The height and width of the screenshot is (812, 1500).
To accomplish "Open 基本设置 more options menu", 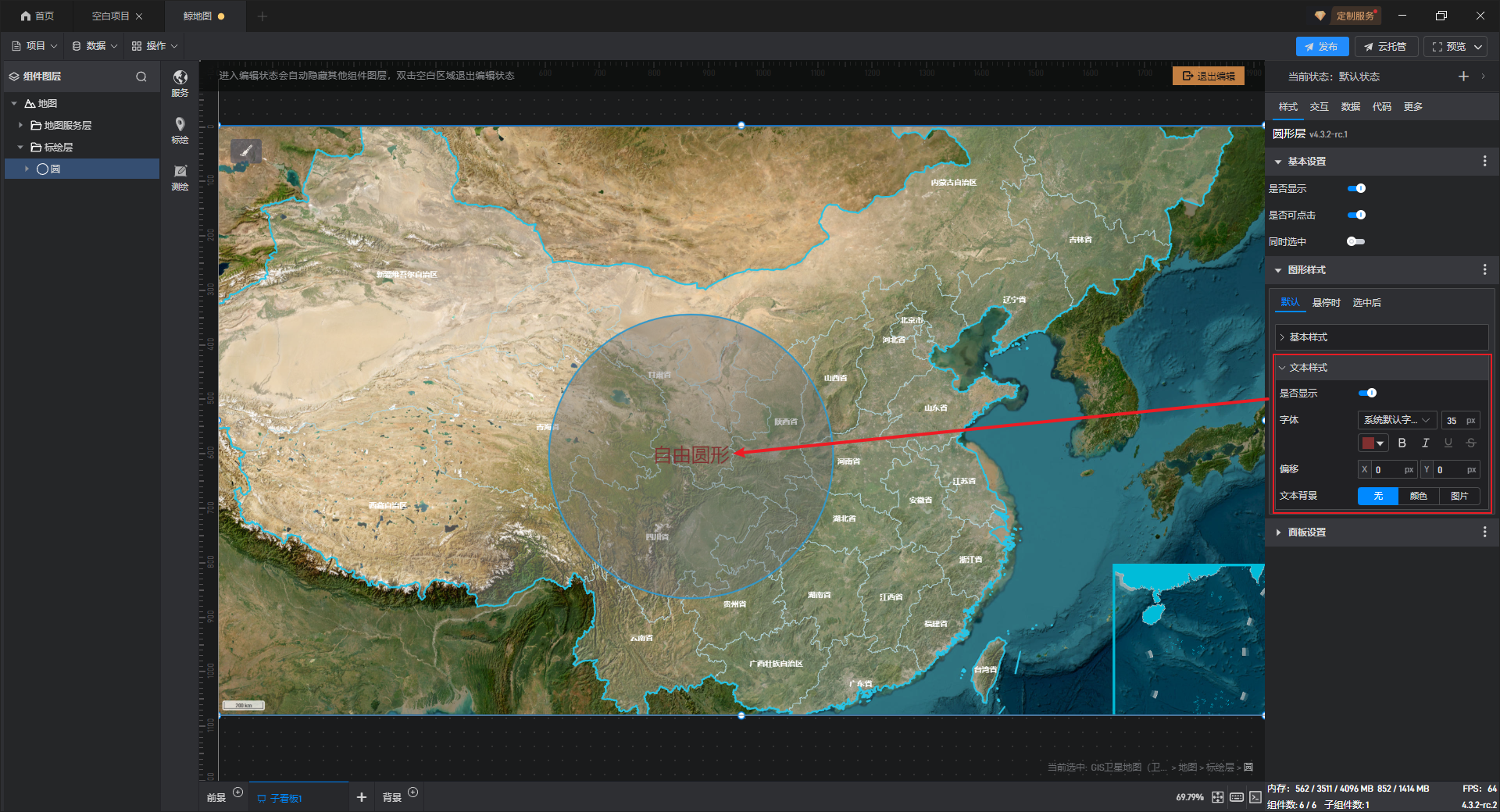I will 1484,161.
